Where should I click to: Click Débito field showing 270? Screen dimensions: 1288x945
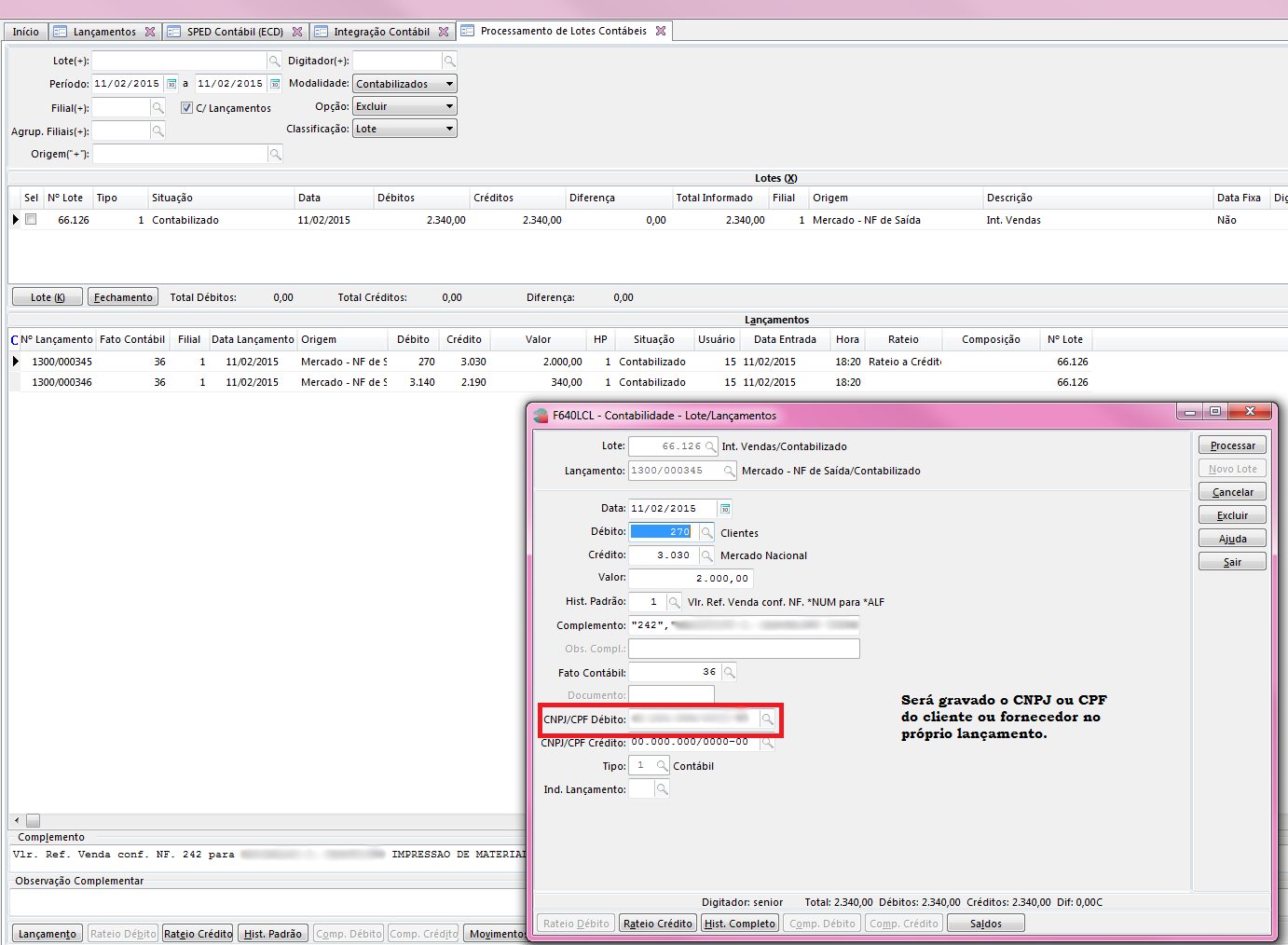tap(665, 532)
